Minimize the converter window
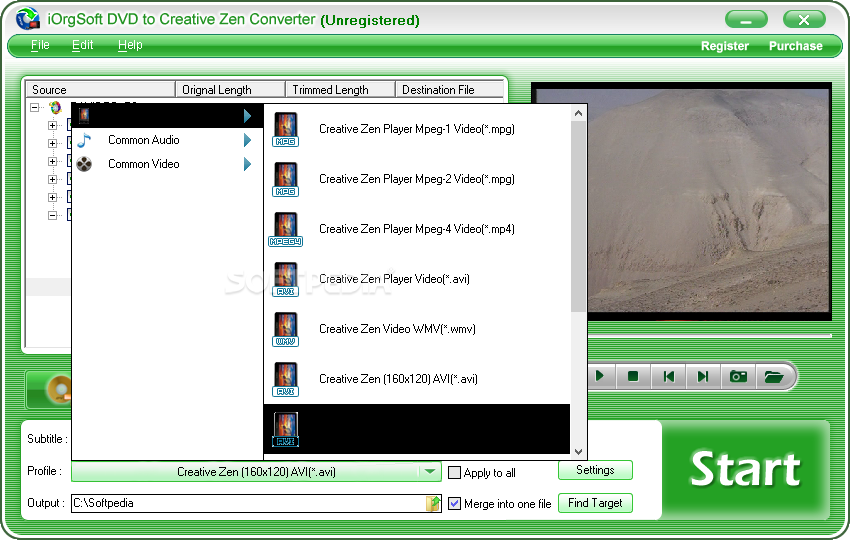Viewport: 850px width, 540px height. (746, 20)
